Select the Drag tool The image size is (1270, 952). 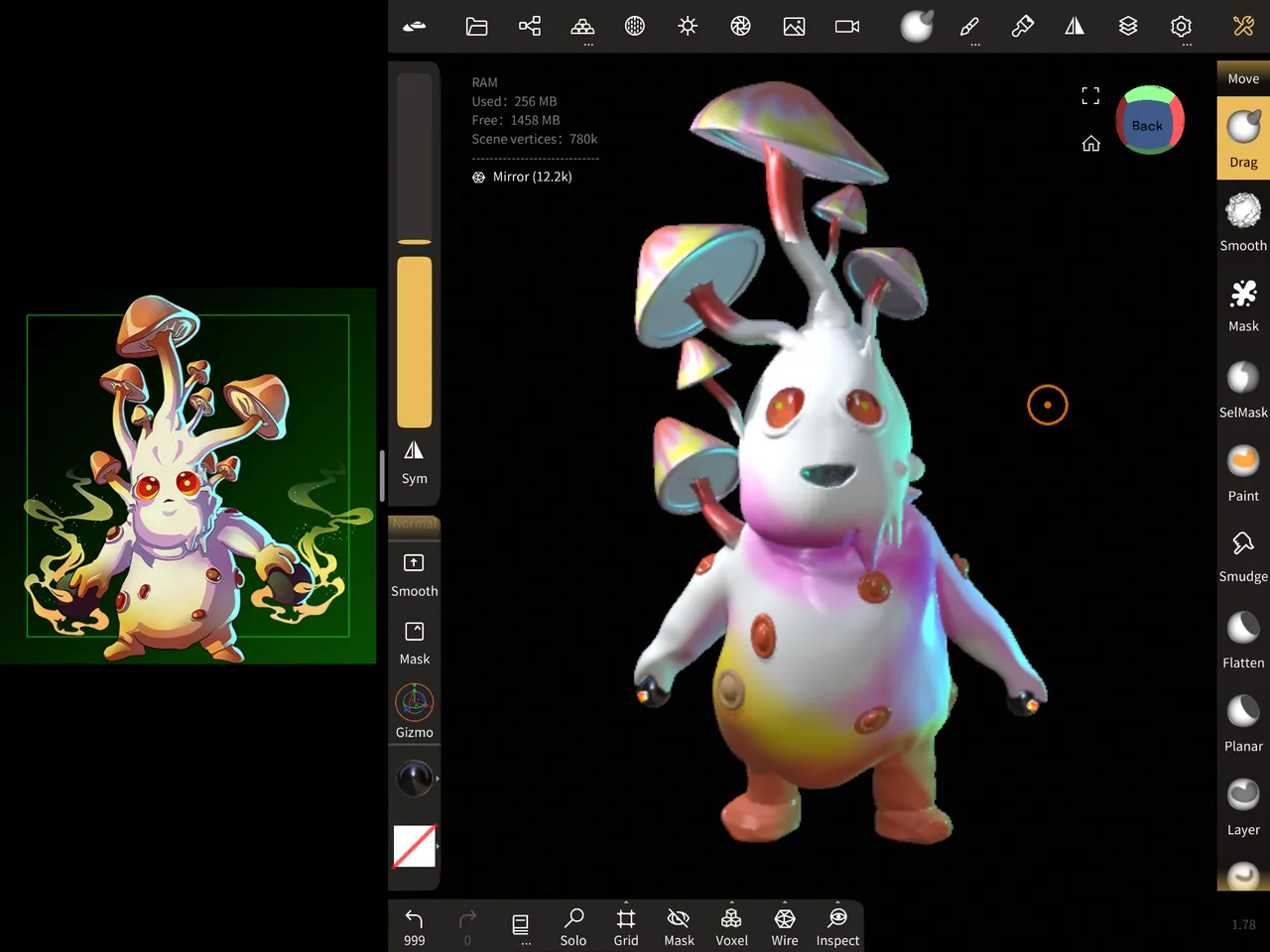pos(1243,138)
